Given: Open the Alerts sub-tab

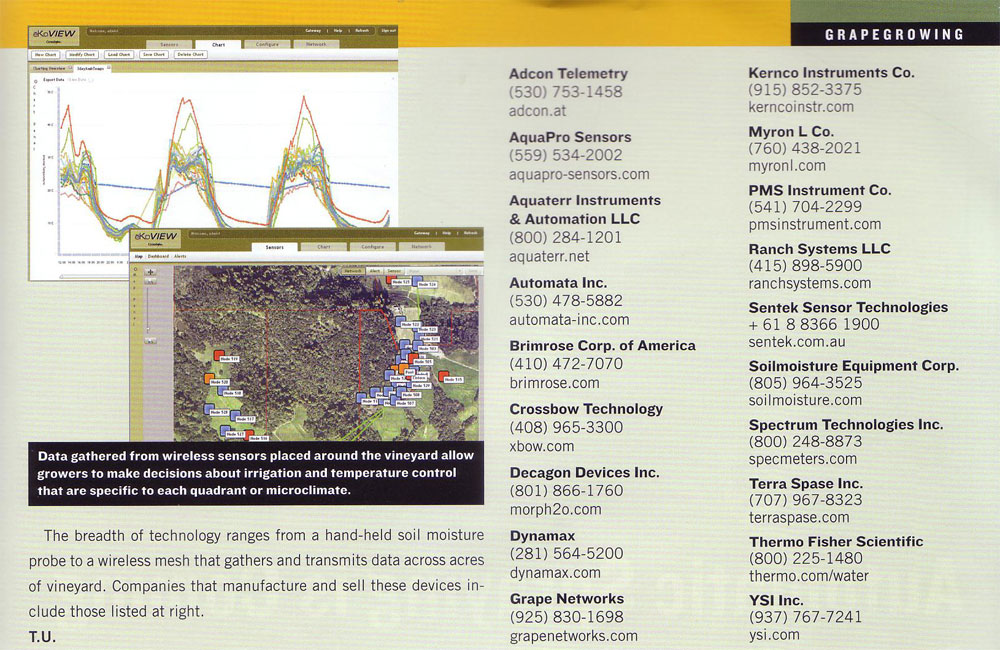Looking at the screenshot, I should (x=180, y=256).
